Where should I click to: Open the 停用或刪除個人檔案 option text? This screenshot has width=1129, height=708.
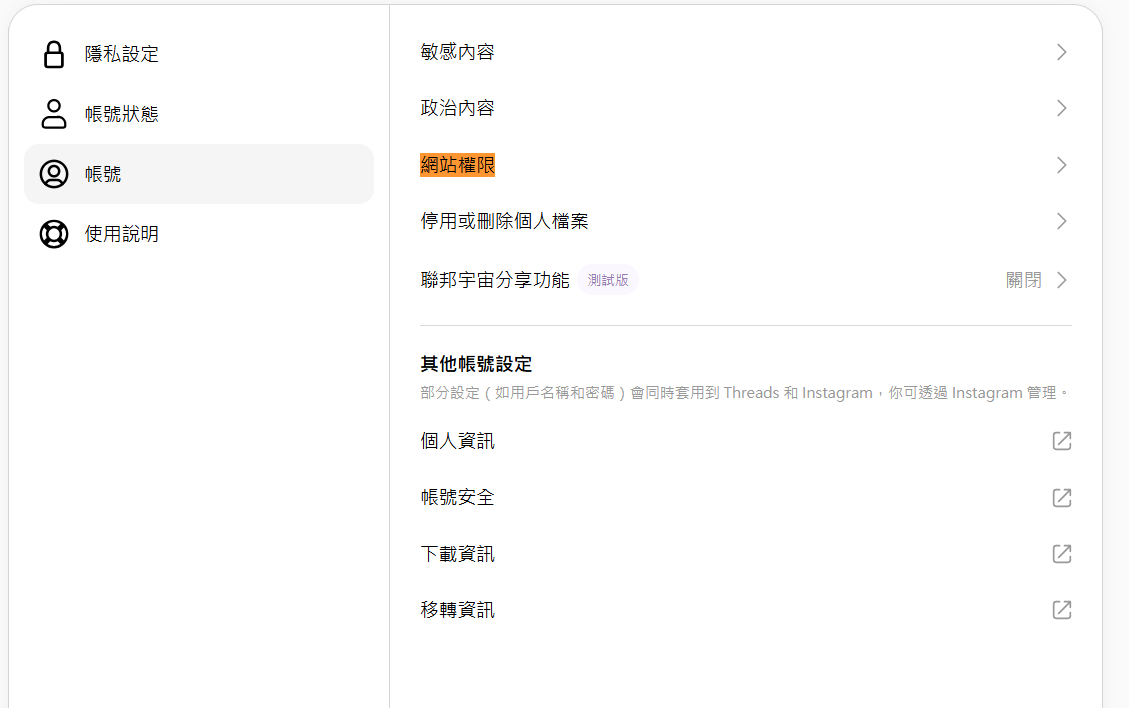(x=504, y=221)
